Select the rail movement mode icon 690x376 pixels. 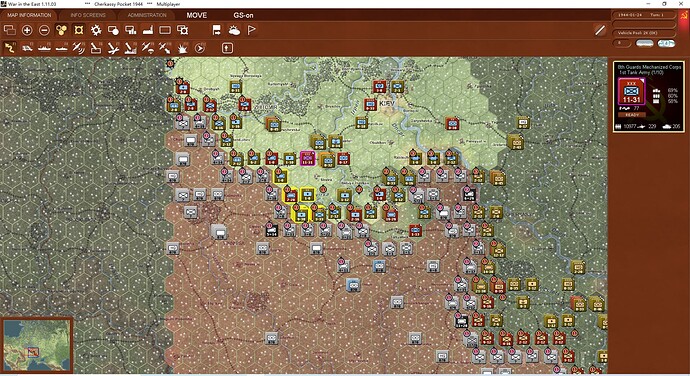pyautogui.click(x=27, y=48)
